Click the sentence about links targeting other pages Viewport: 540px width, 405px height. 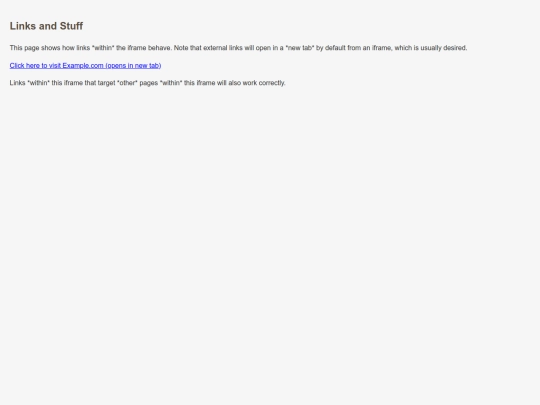(147, 83)
